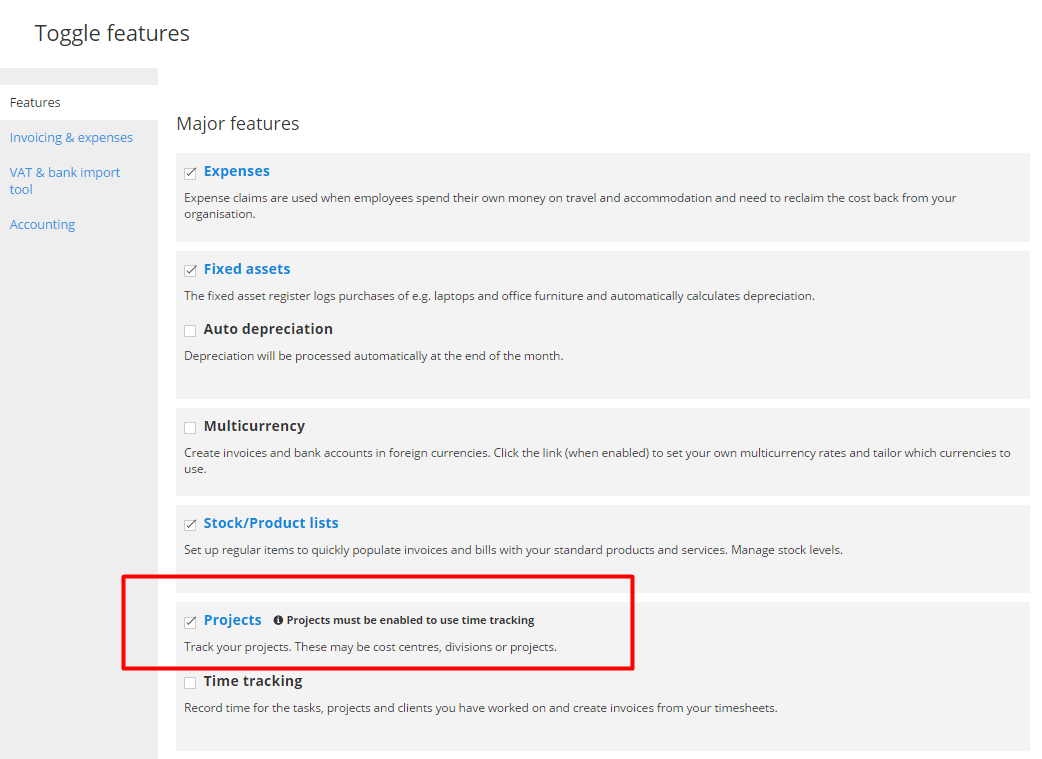Open VAT & bank import tool section
This screenshot has width=1042, height=759.
tap(64, 181)
